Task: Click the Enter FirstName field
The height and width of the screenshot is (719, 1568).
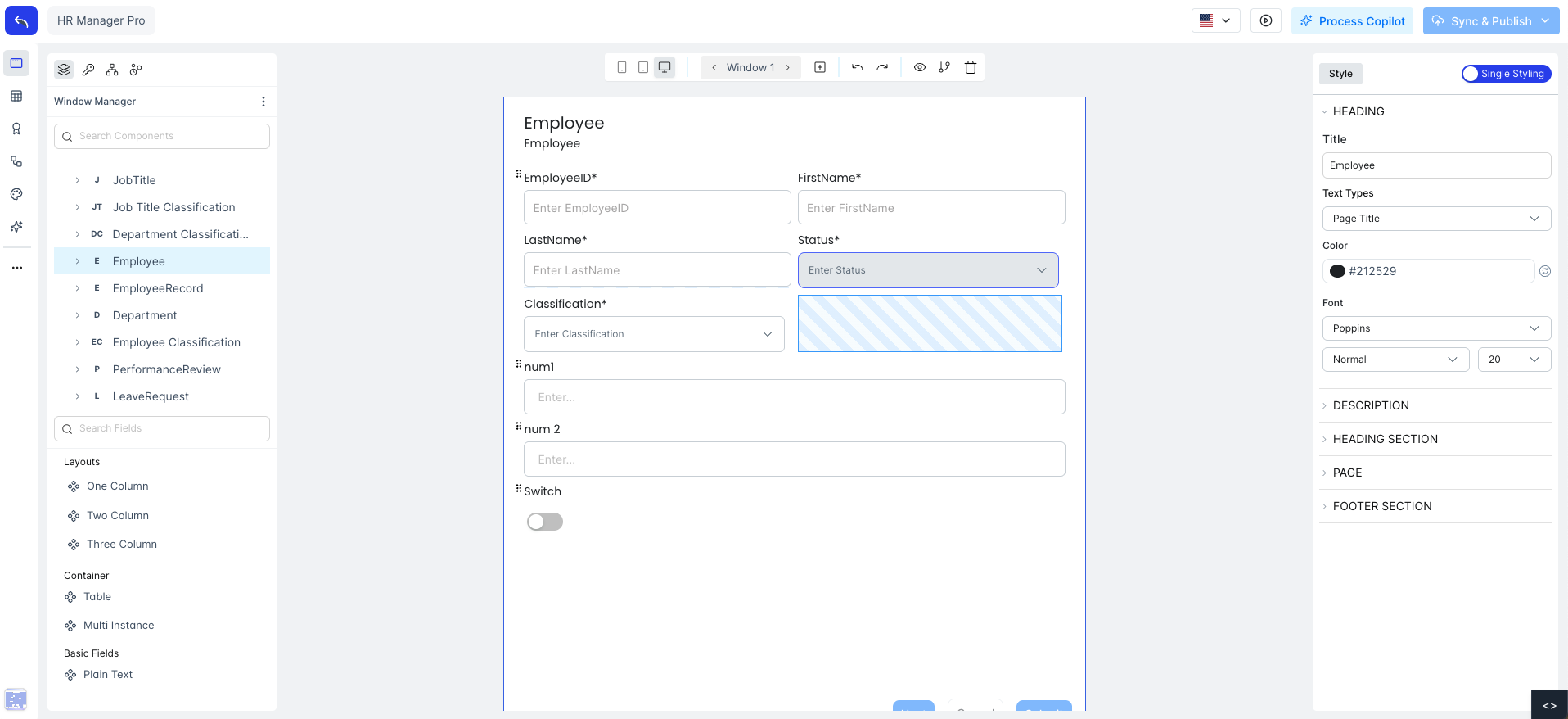Action: (931, 208)
